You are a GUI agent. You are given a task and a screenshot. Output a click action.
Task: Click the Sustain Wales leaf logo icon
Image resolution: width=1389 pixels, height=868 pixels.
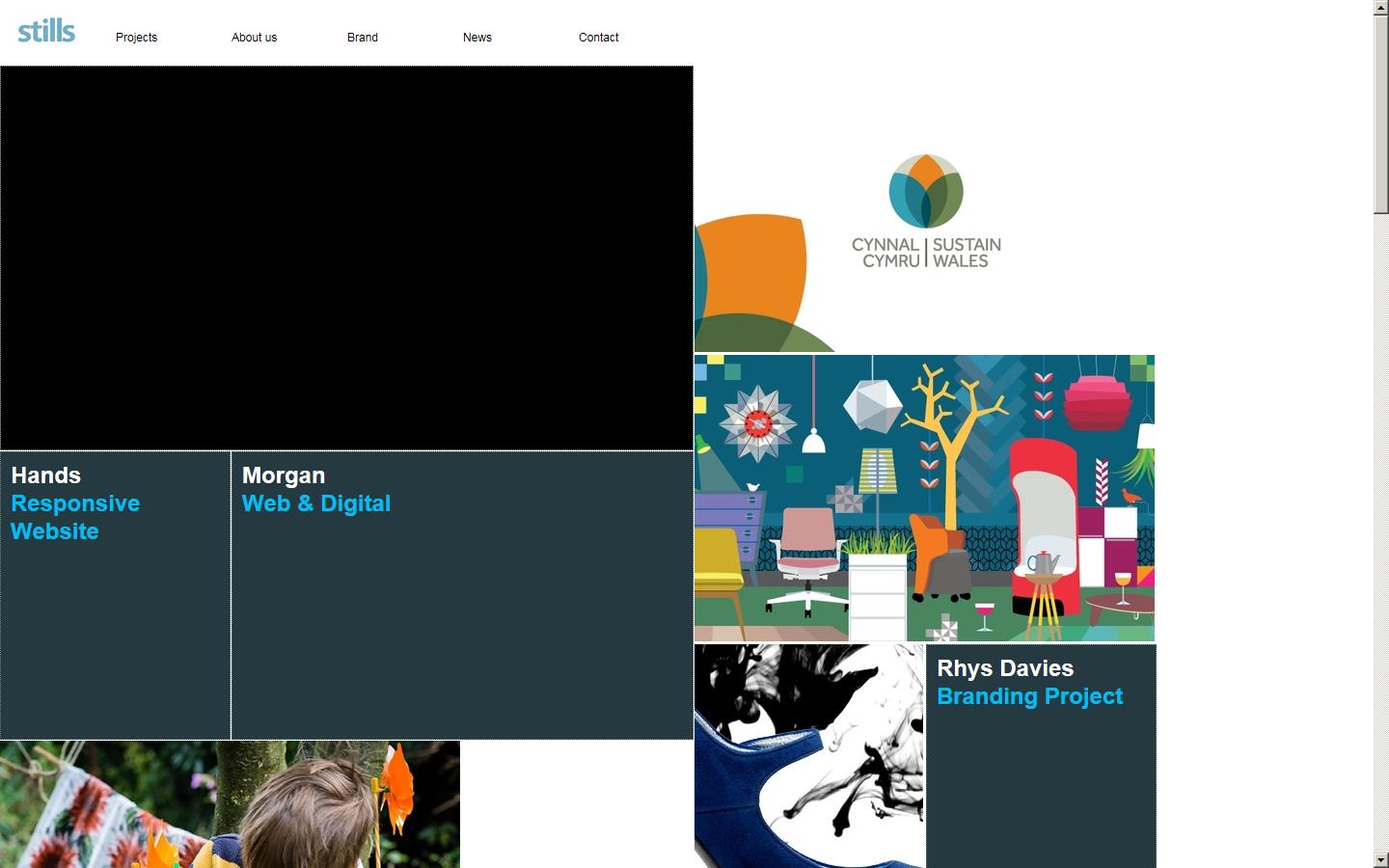926,191
